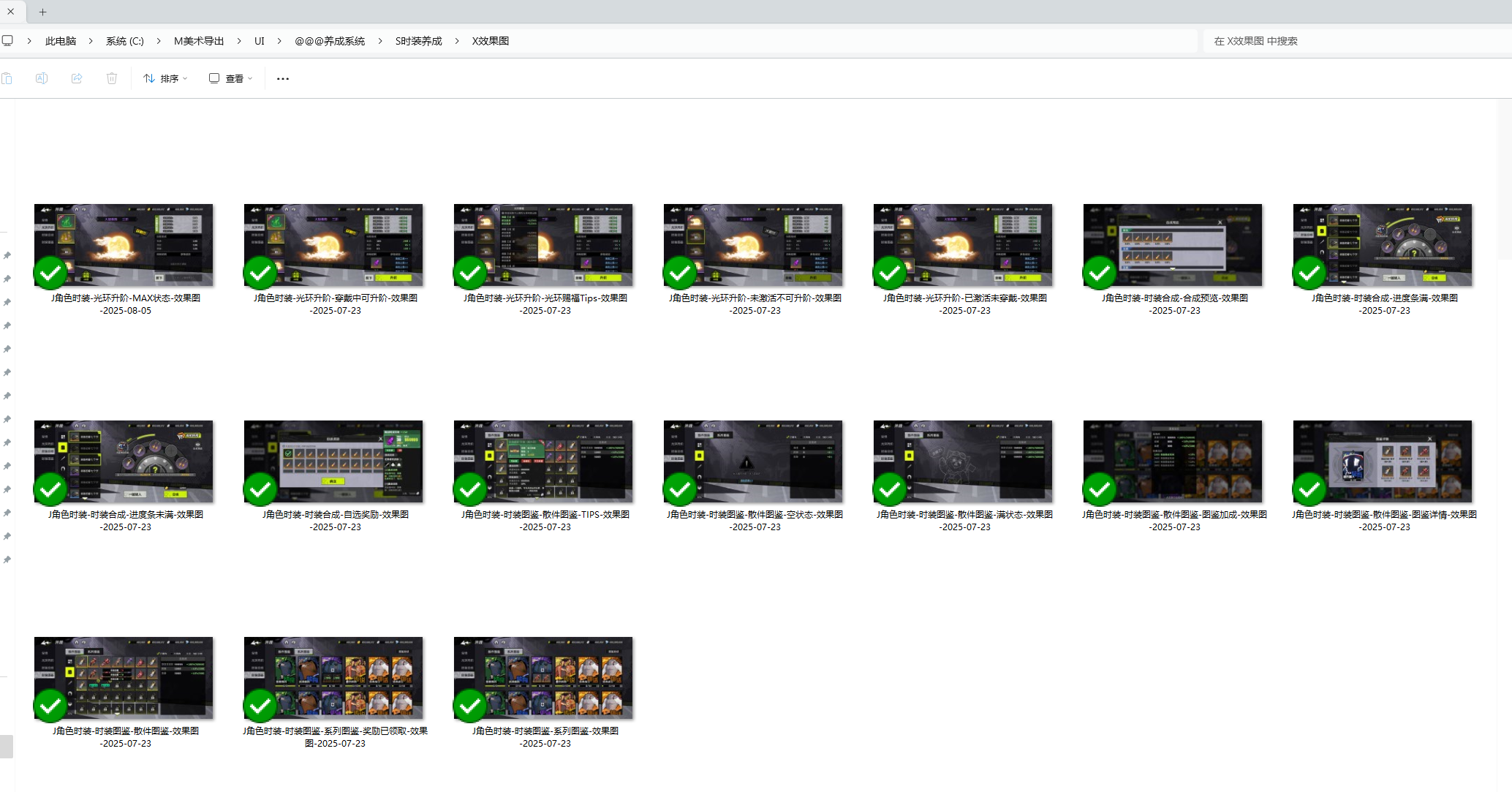This screenshot has width=1512, height=792.
Task: Click the rename icon in toolbar
Action: (42, 78)
